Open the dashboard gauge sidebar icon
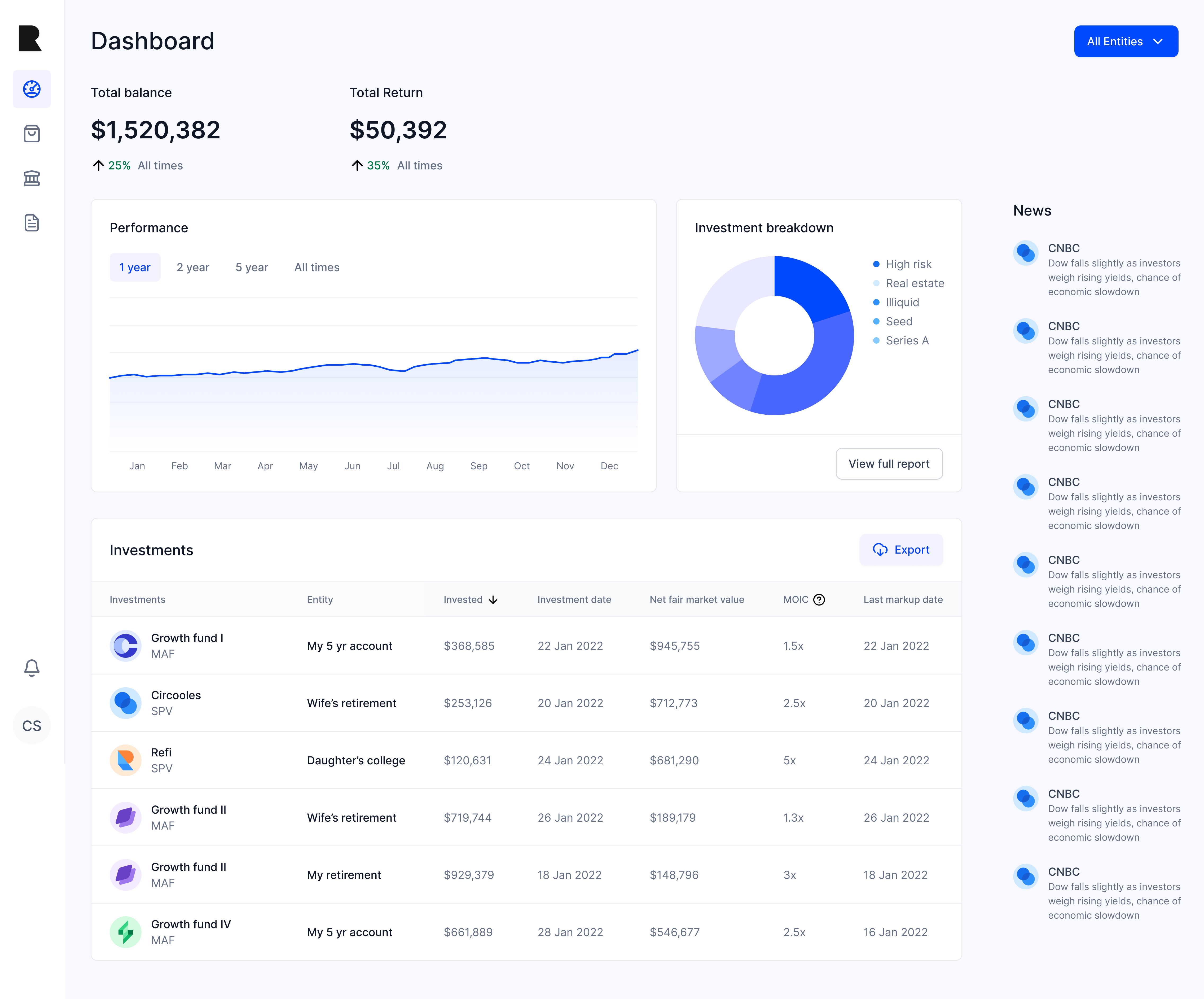Image resolution: width=1204 pixels, height=999 pixels. click(x=32, y=89)
